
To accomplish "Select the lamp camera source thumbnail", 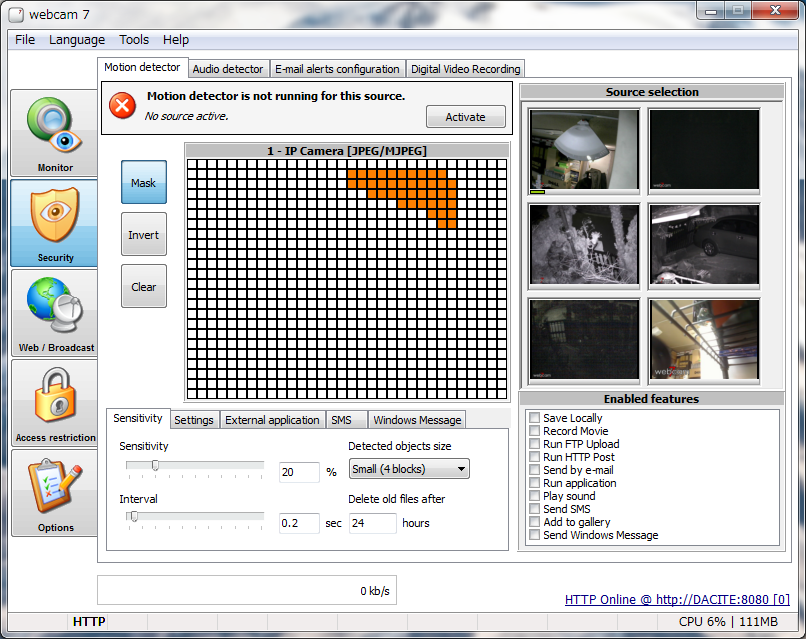I will 584,150.
